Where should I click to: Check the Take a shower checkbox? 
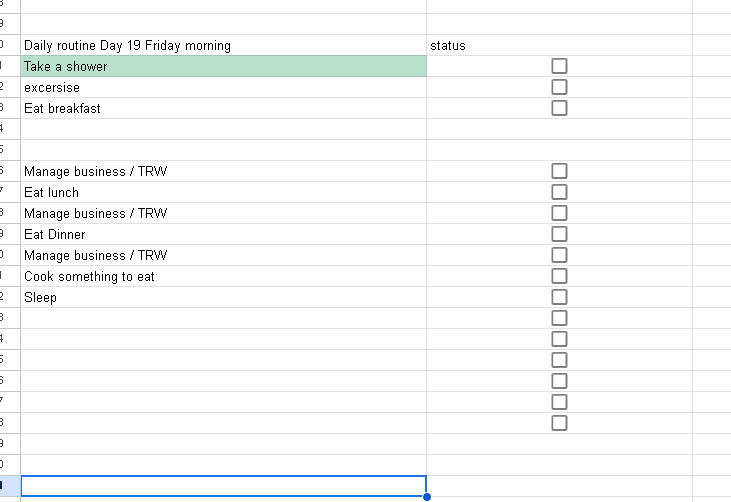point(559,66)
